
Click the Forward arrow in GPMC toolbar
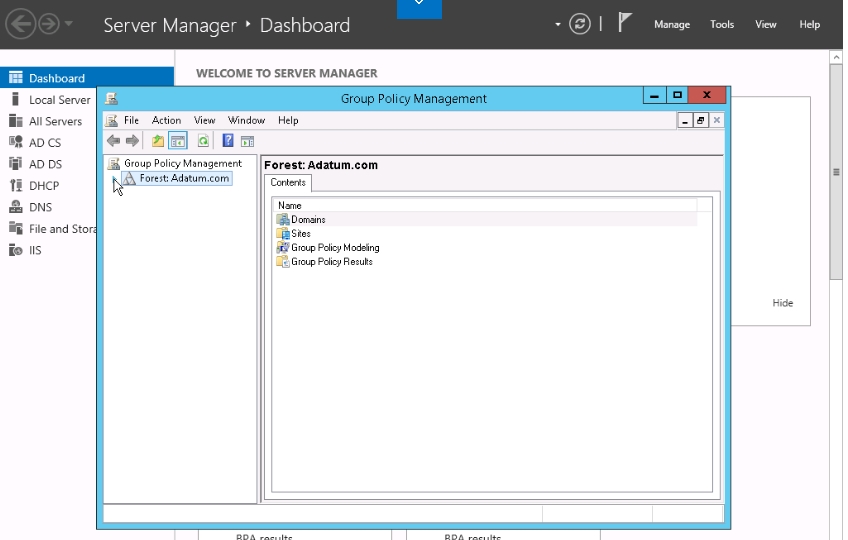tap(132, 141)
